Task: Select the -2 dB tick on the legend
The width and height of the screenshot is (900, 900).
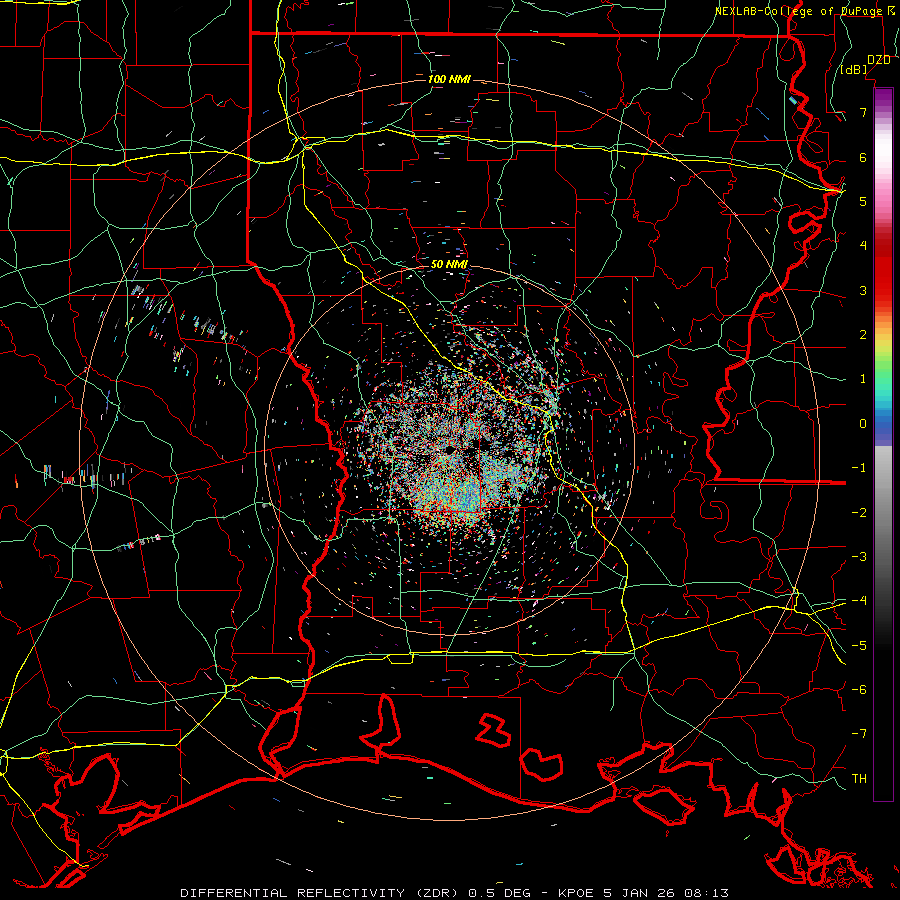Action: [859, 513]
